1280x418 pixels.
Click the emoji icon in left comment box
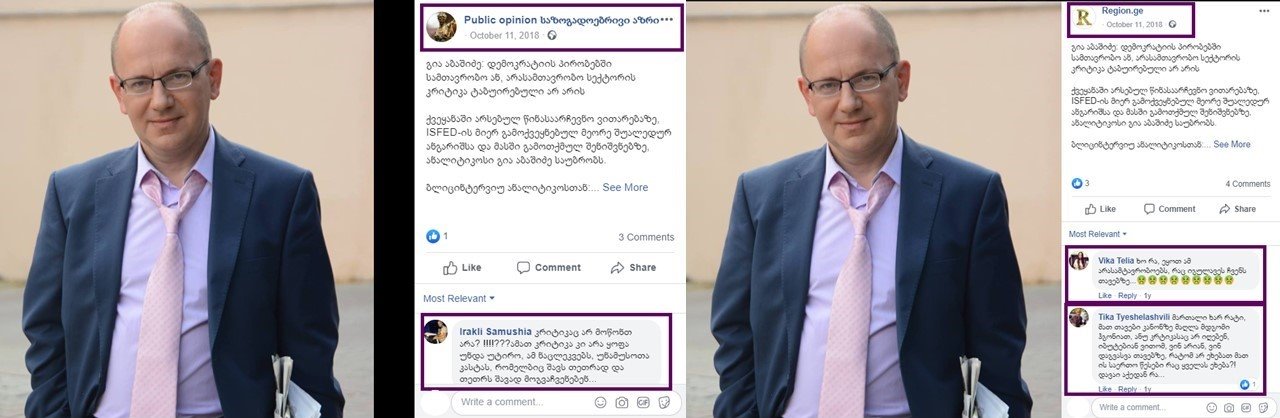click(x=600, y=402)
